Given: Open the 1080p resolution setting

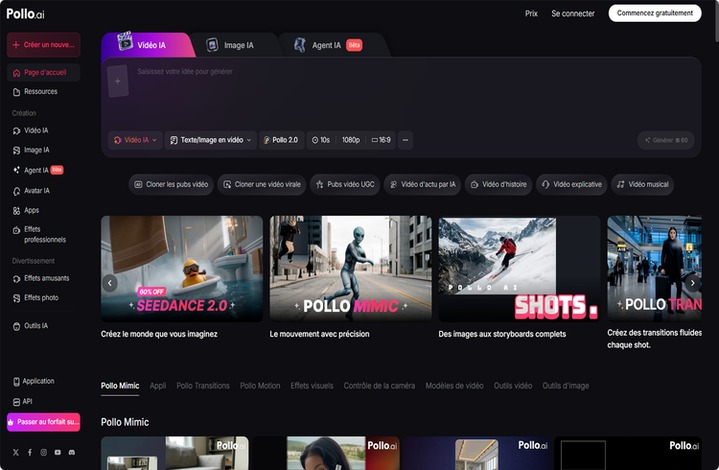Looking at the screenshot, I should [x=351, y=140].
